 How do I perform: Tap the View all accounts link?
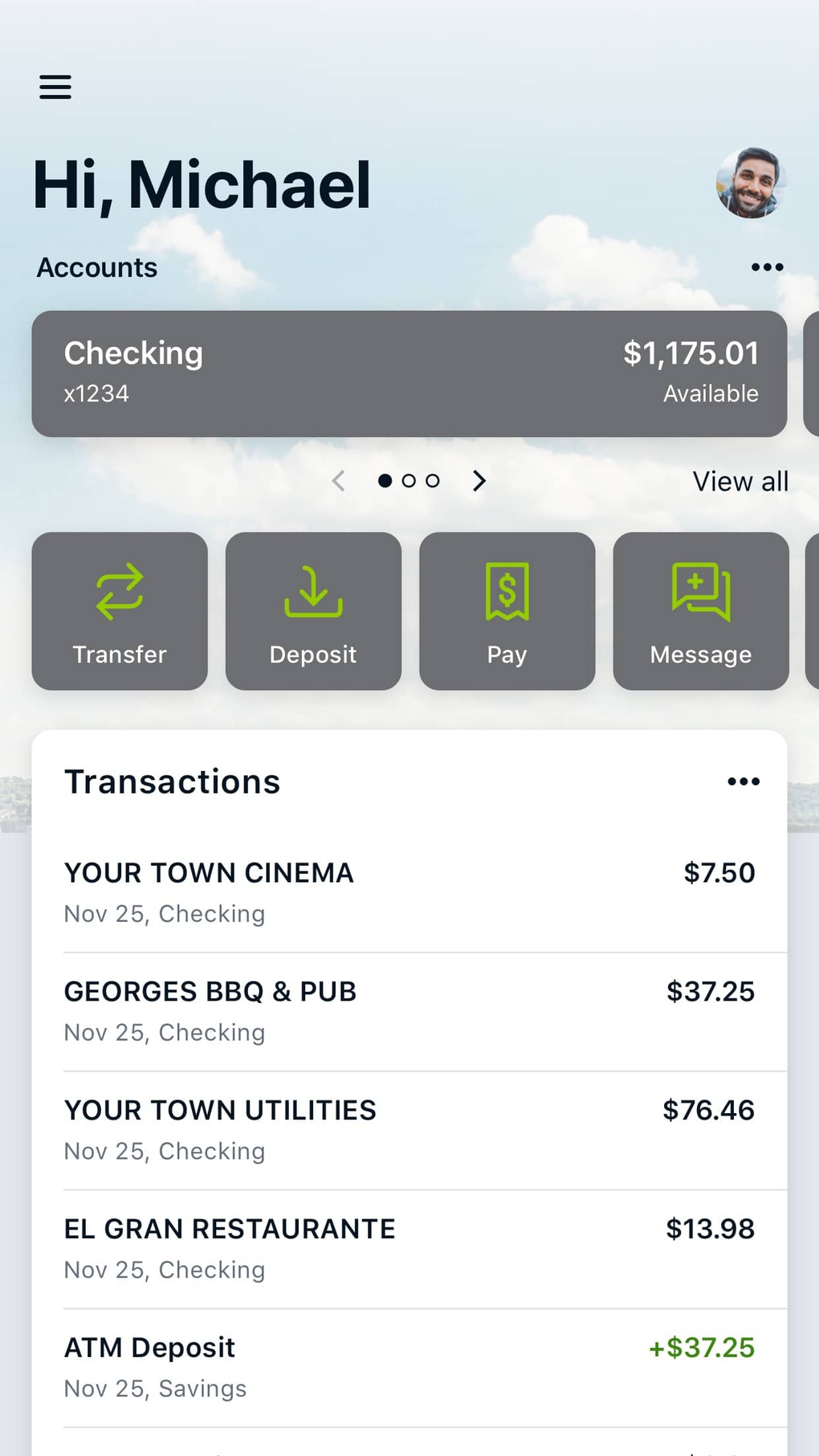pos(740,482)
